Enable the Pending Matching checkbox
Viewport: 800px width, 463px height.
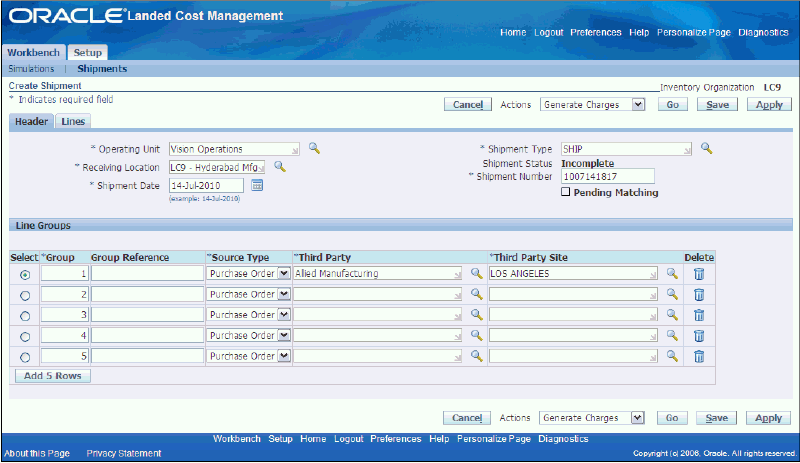(566, 193)
